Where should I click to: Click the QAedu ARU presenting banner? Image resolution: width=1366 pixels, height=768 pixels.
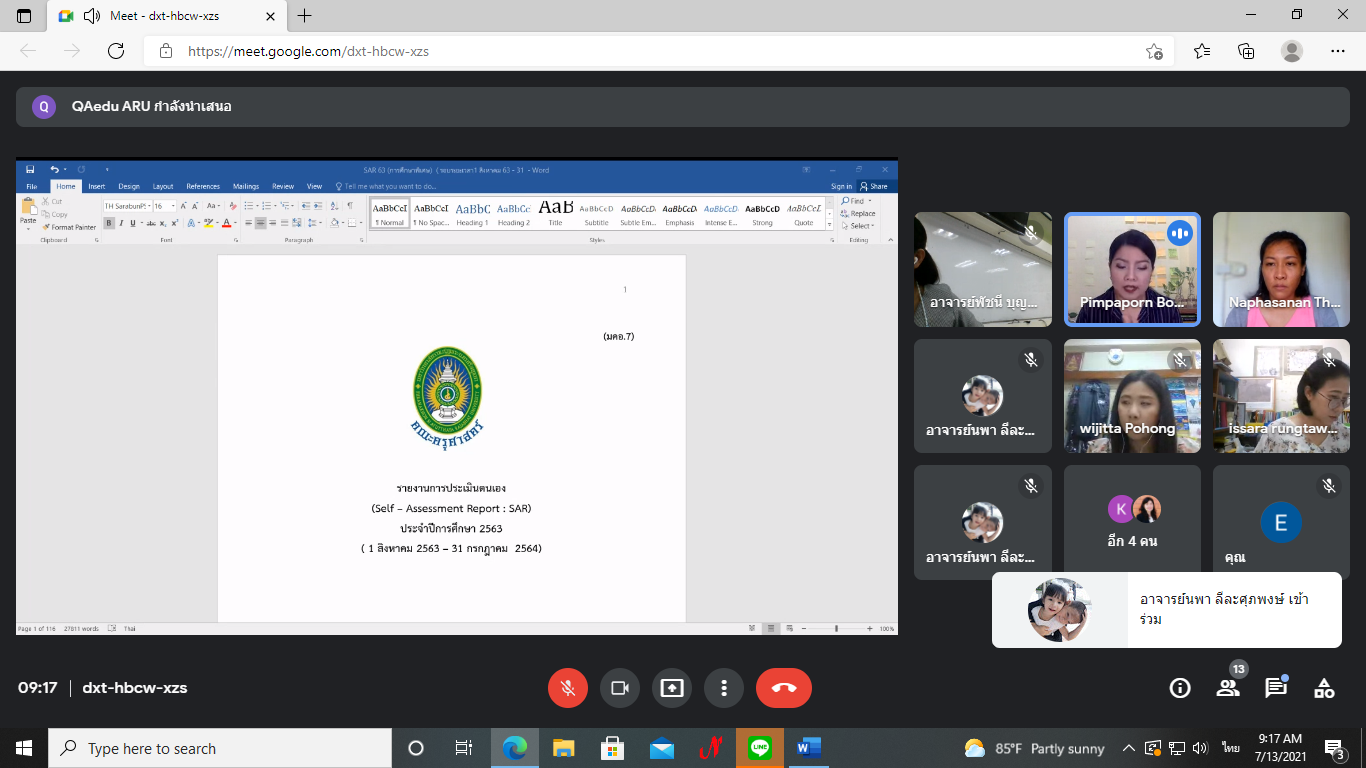[683, 106]
